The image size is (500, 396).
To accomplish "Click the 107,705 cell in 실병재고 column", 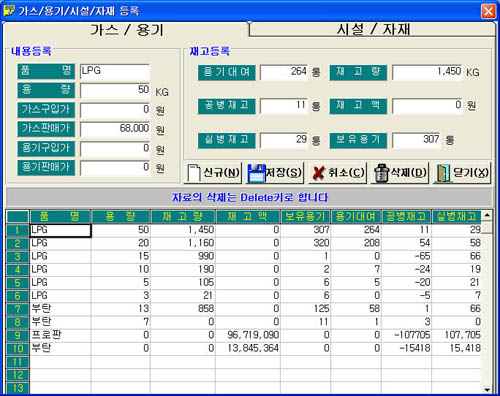I will point(457,335).
